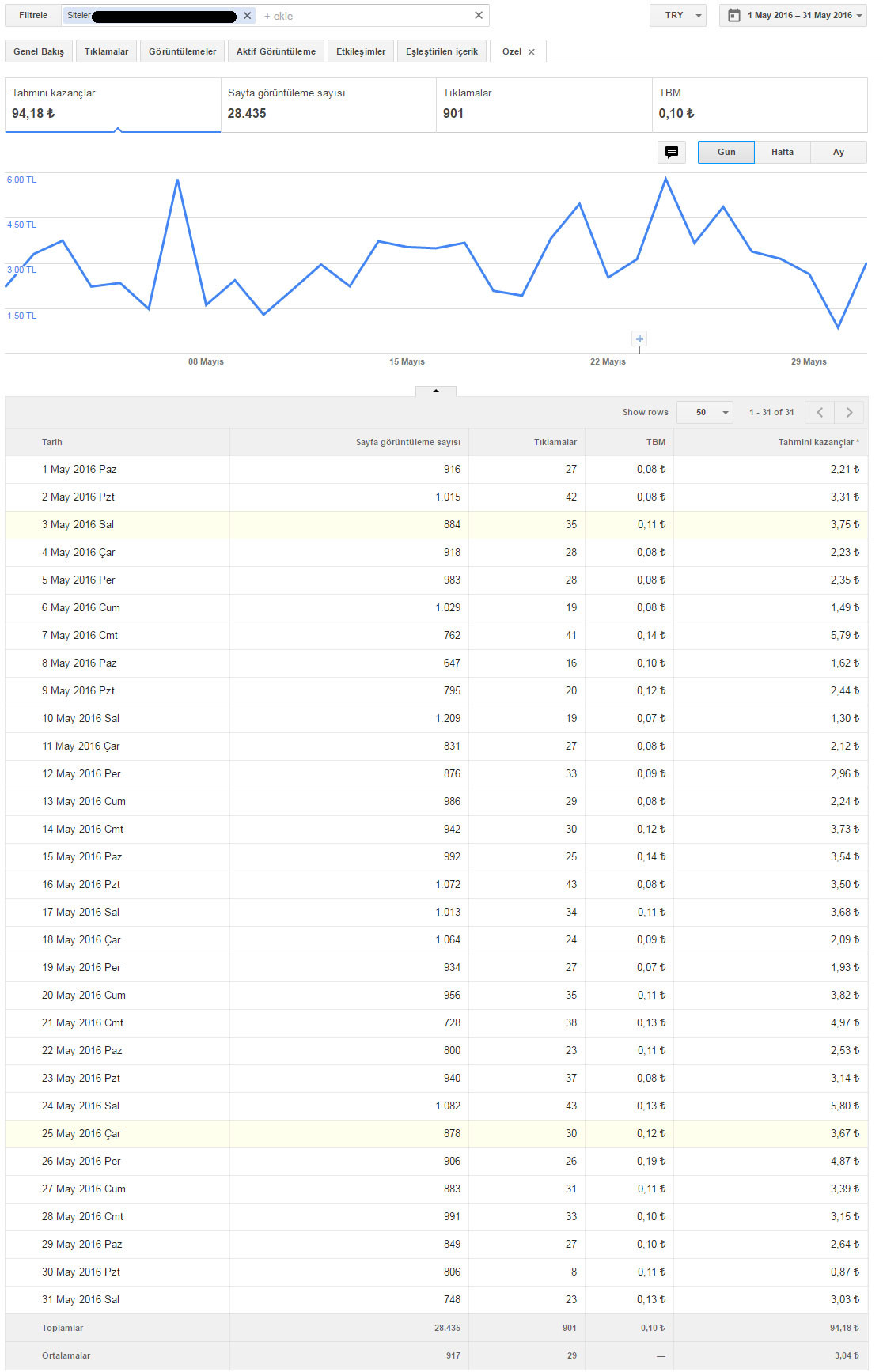Image resolution: width=883 pixels, height=1372 pixels.
Task: Open the TRY currency dropdown
Action: pos(678,16)
